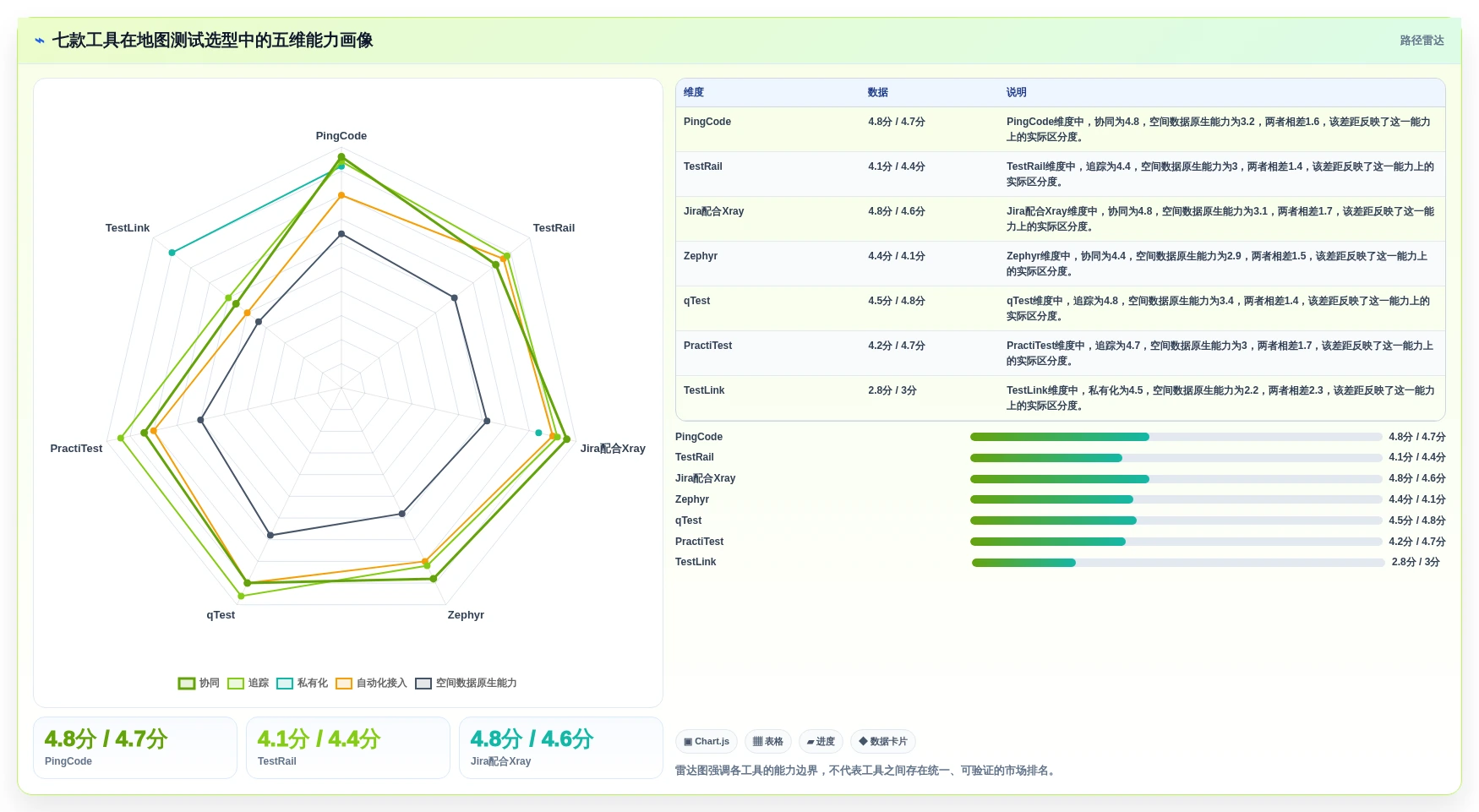
Task: Click the TestRail progress bar
Action: [x=1176, y=458]
